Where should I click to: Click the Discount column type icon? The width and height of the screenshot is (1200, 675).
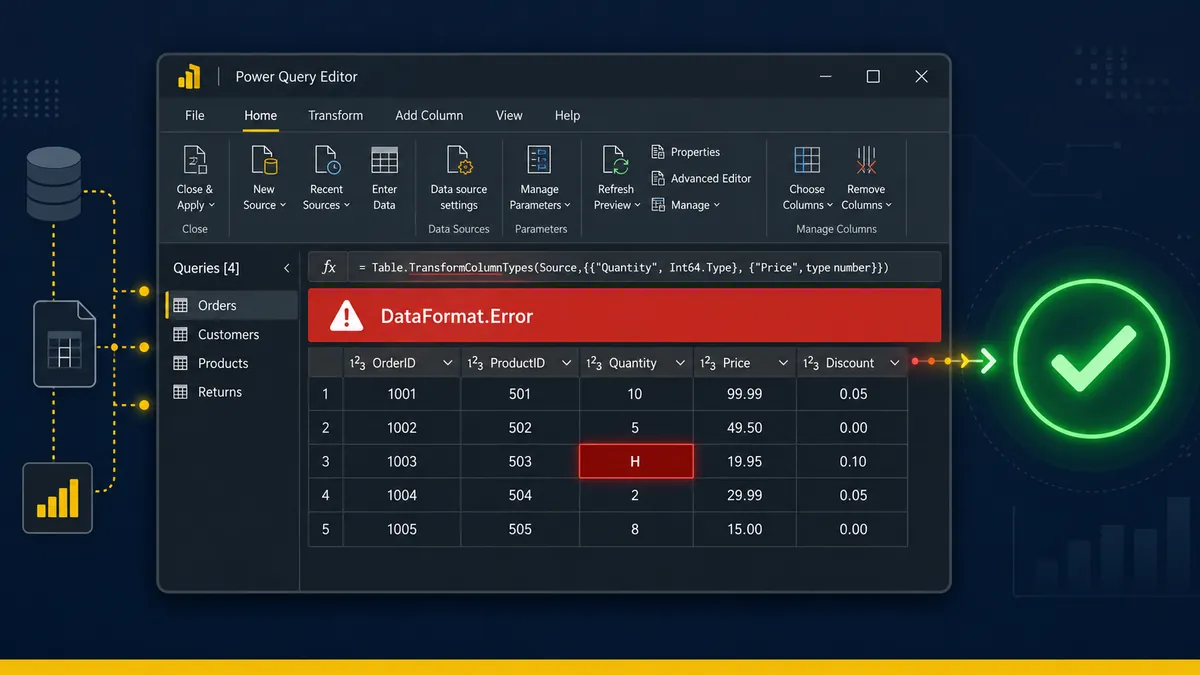[811, 363]
